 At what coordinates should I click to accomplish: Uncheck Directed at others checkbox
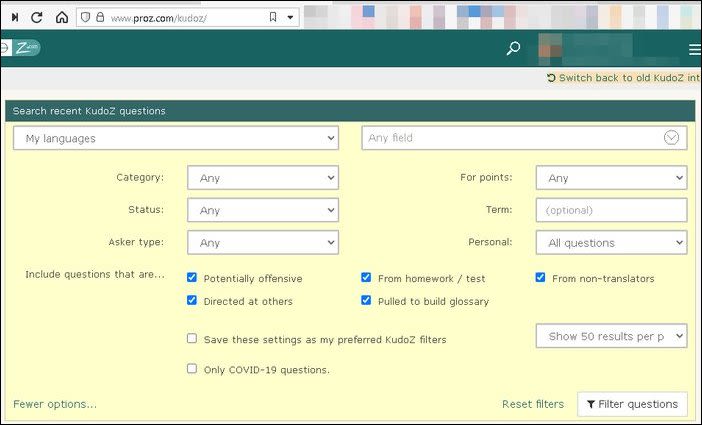pyautogui.click(x=192, y=300)
